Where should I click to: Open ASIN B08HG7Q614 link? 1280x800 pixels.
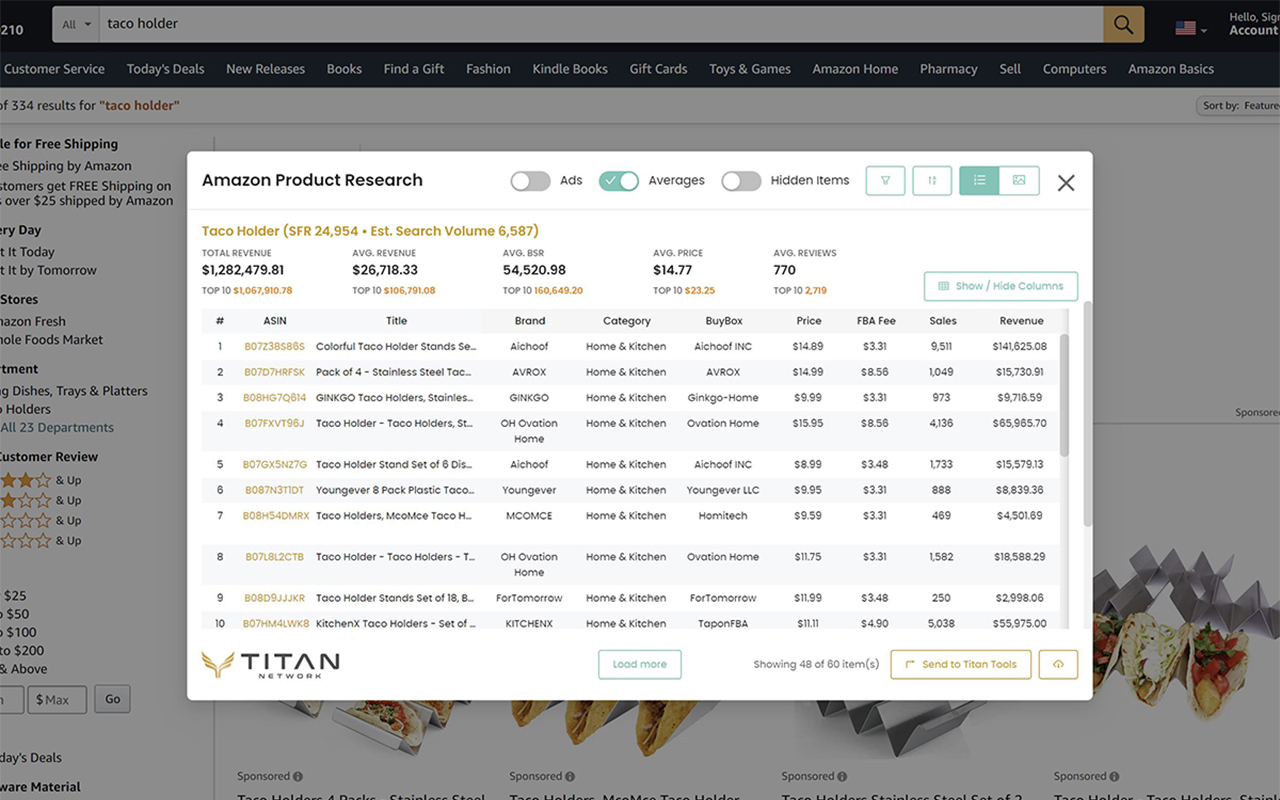274,398
